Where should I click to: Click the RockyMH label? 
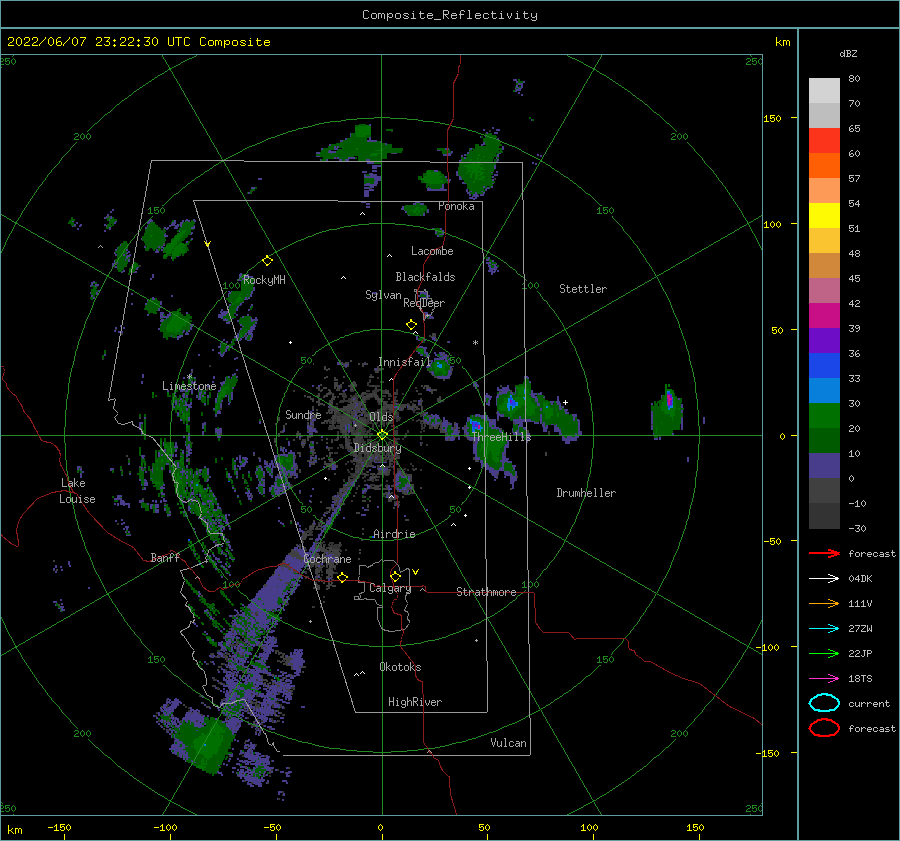pyautogui.click(x=264, y=280)
